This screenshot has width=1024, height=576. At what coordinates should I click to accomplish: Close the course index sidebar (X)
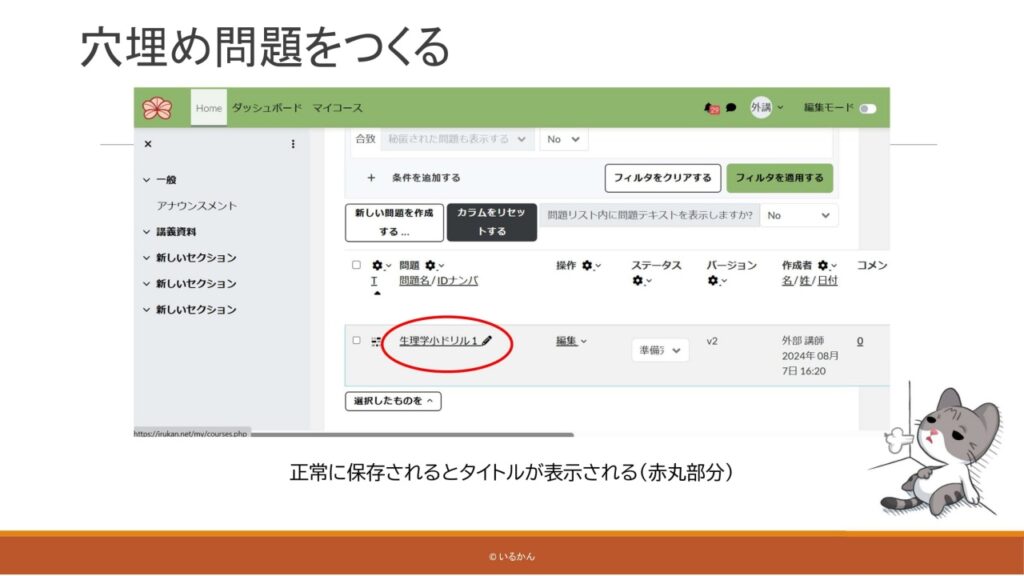pyautogui.click(x=148, y=144)
